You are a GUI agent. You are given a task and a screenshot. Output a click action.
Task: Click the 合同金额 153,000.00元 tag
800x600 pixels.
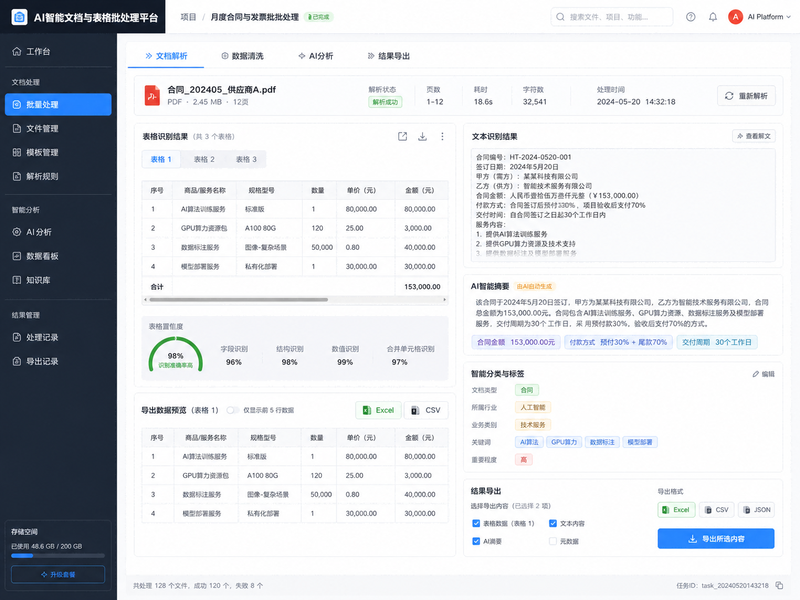[x=516, y=342]
